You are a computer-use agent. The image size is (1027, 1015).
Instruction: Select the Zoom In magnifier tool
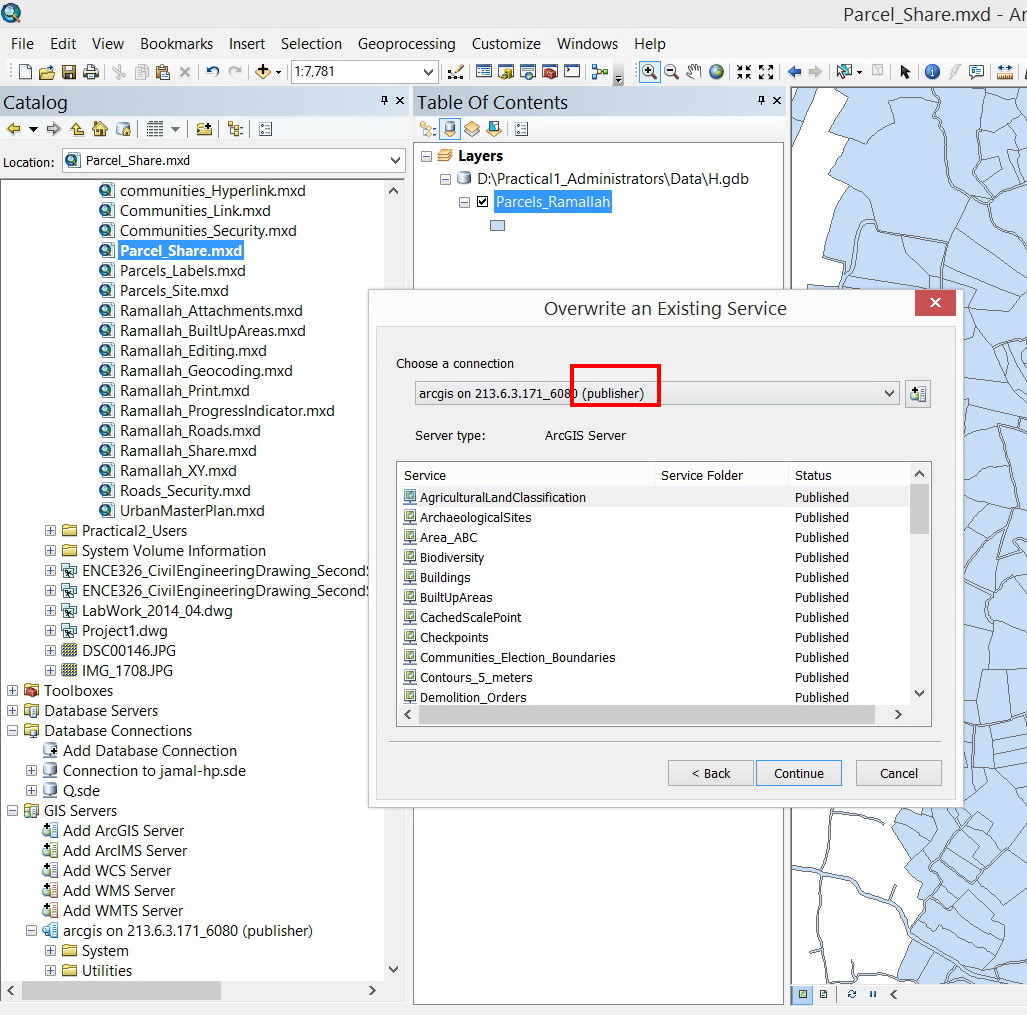649,72
